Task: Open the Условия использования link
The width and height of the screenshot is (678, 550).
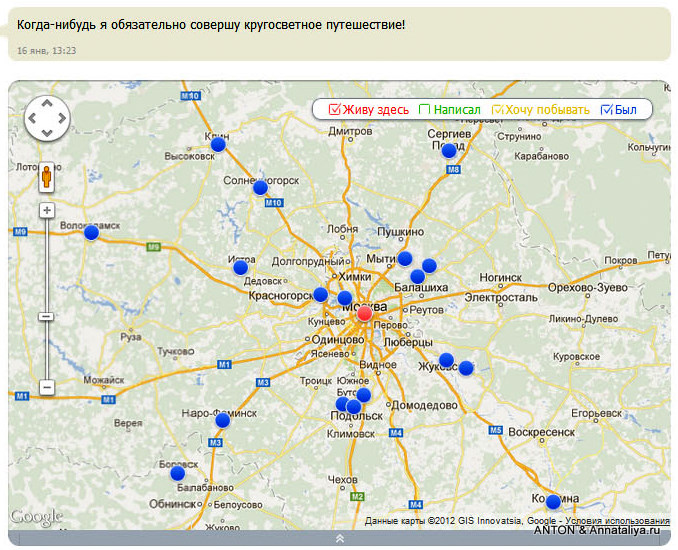Action: 617,521
